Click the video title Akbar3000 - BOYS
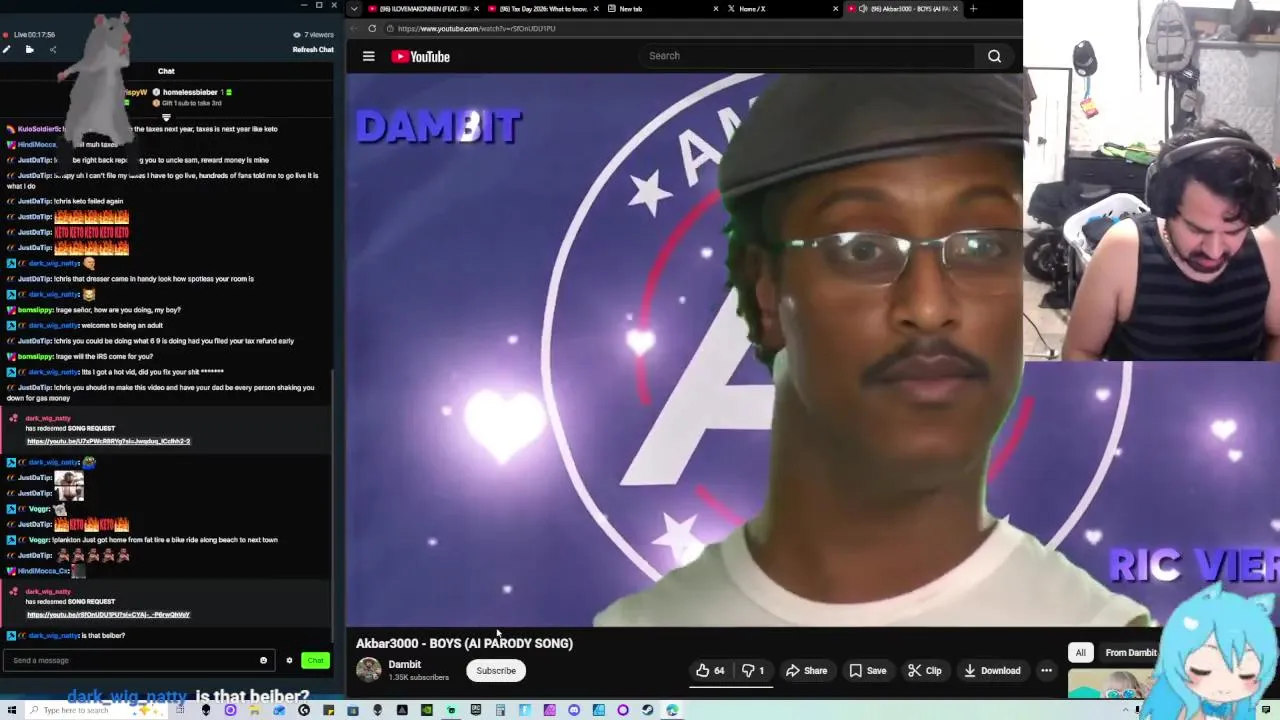 pos(464,643)
